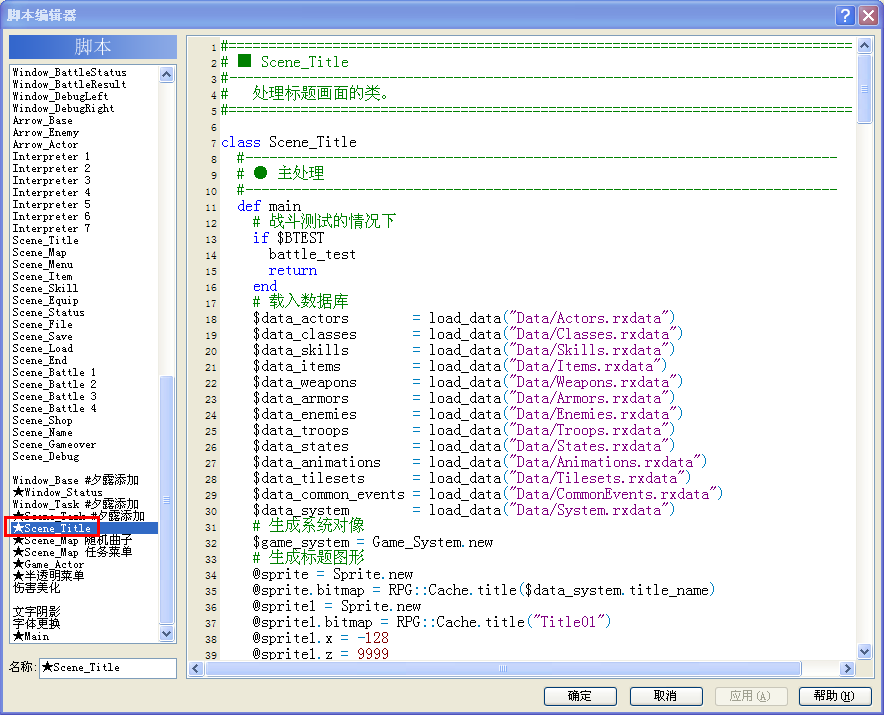Select Scene_Title without the star prefix
The height and width of the screenshot is (715, 884).
click(46, 240)
